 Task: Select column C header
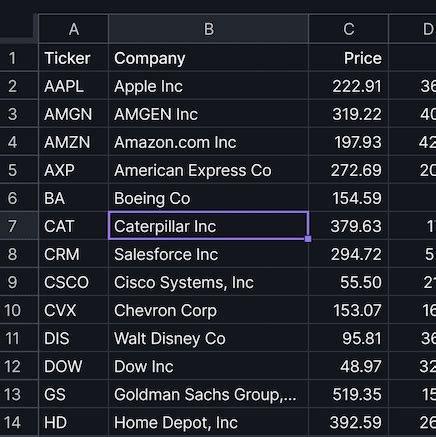pyautogui.click(x=348, y=29)
